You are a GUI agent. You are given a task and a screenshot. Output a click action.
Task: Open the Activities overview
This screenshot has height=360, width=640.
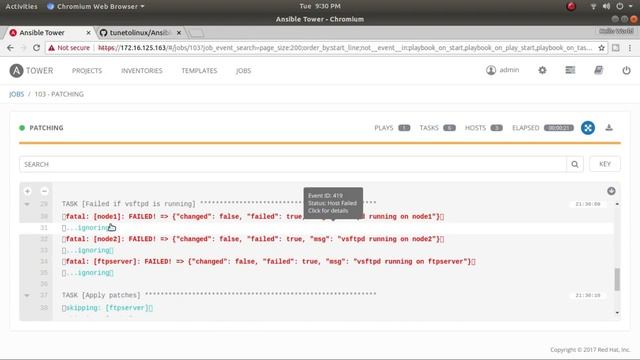[x=21, y=6]
